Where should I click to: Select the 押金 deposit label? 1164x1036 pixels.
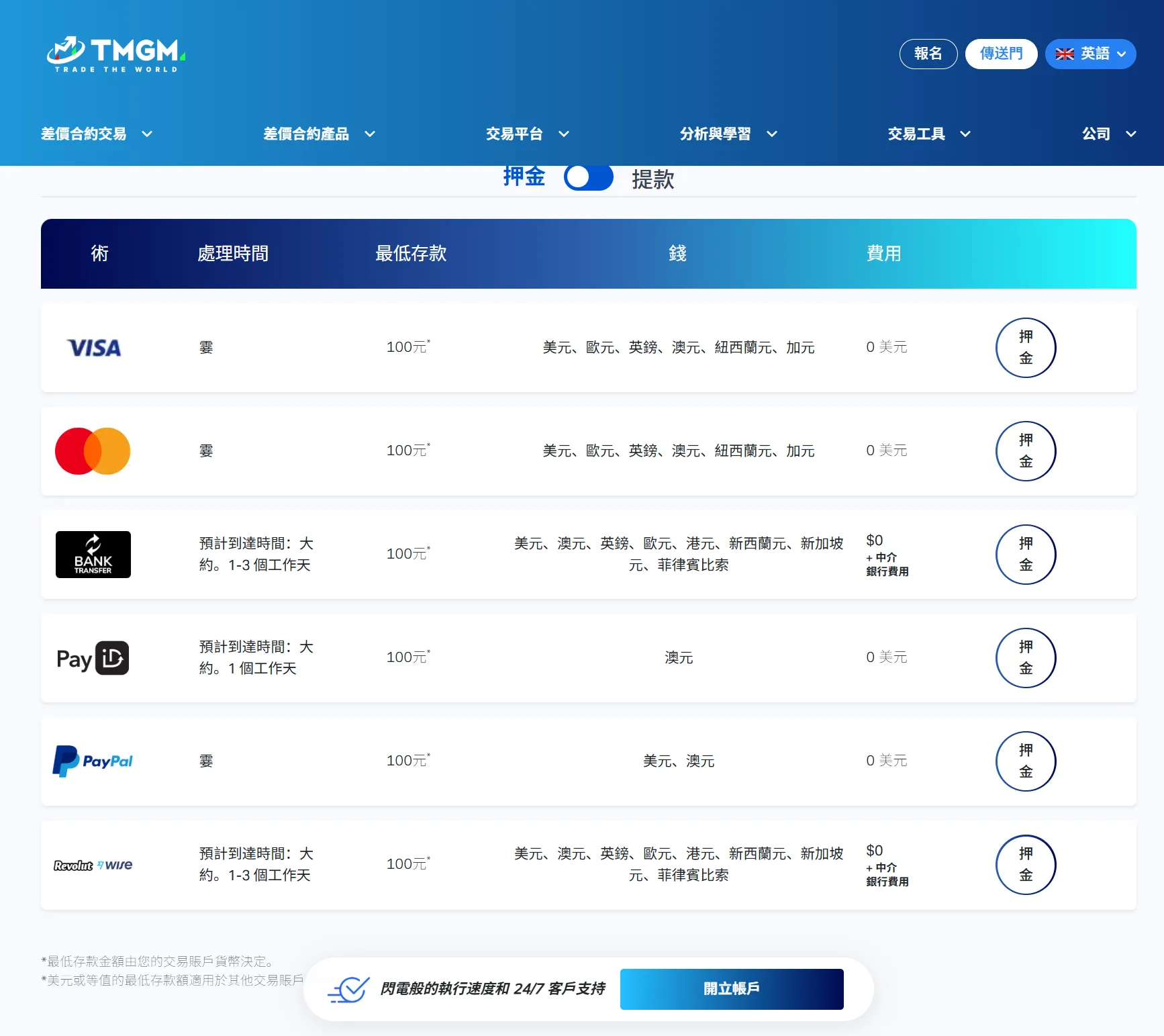(524, 177)
